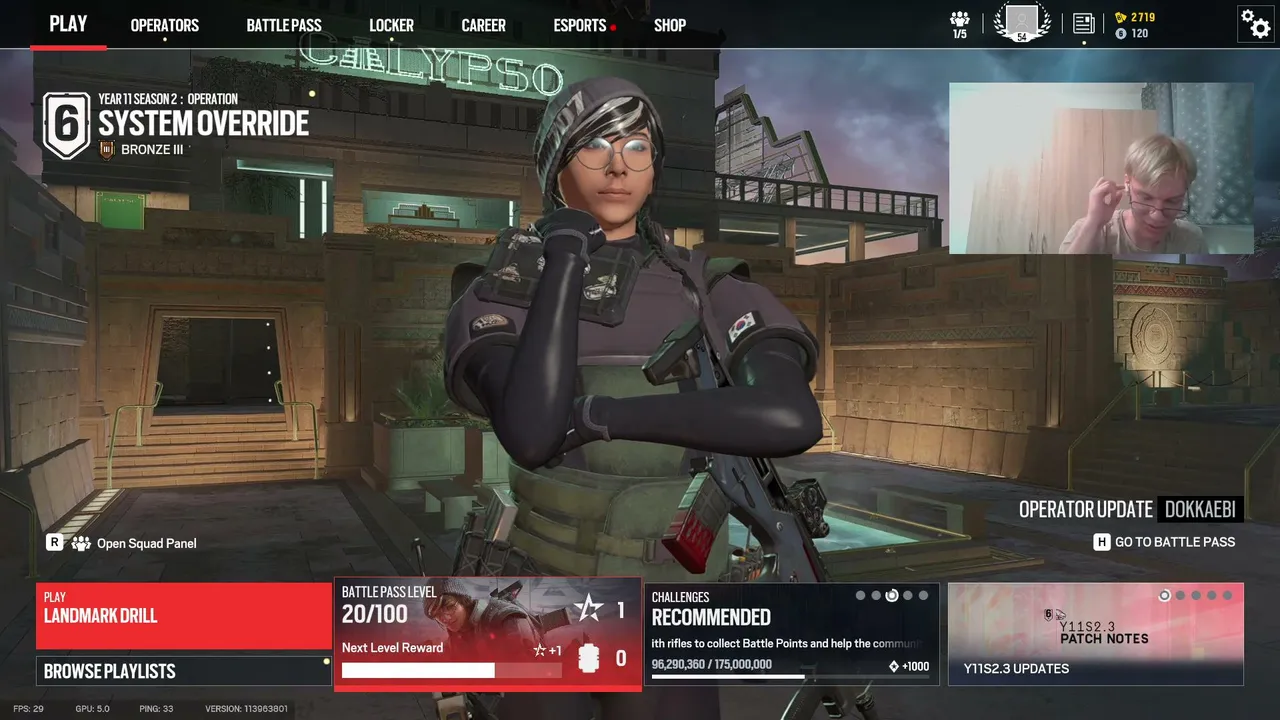Click the Next Level Reward progress bar
The height and width of the screenshot is (720, 1280).
[451, 670]
